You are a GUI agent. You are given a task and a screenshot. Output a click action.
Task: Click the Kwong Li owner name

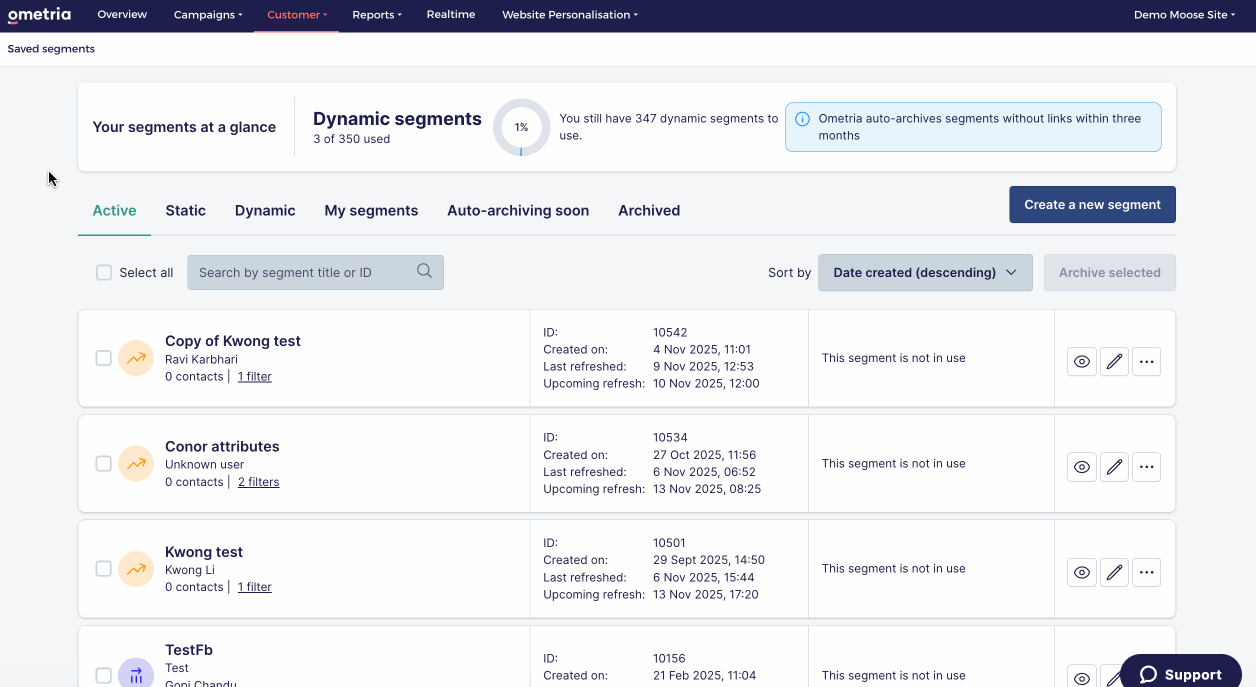click(190, 570)
